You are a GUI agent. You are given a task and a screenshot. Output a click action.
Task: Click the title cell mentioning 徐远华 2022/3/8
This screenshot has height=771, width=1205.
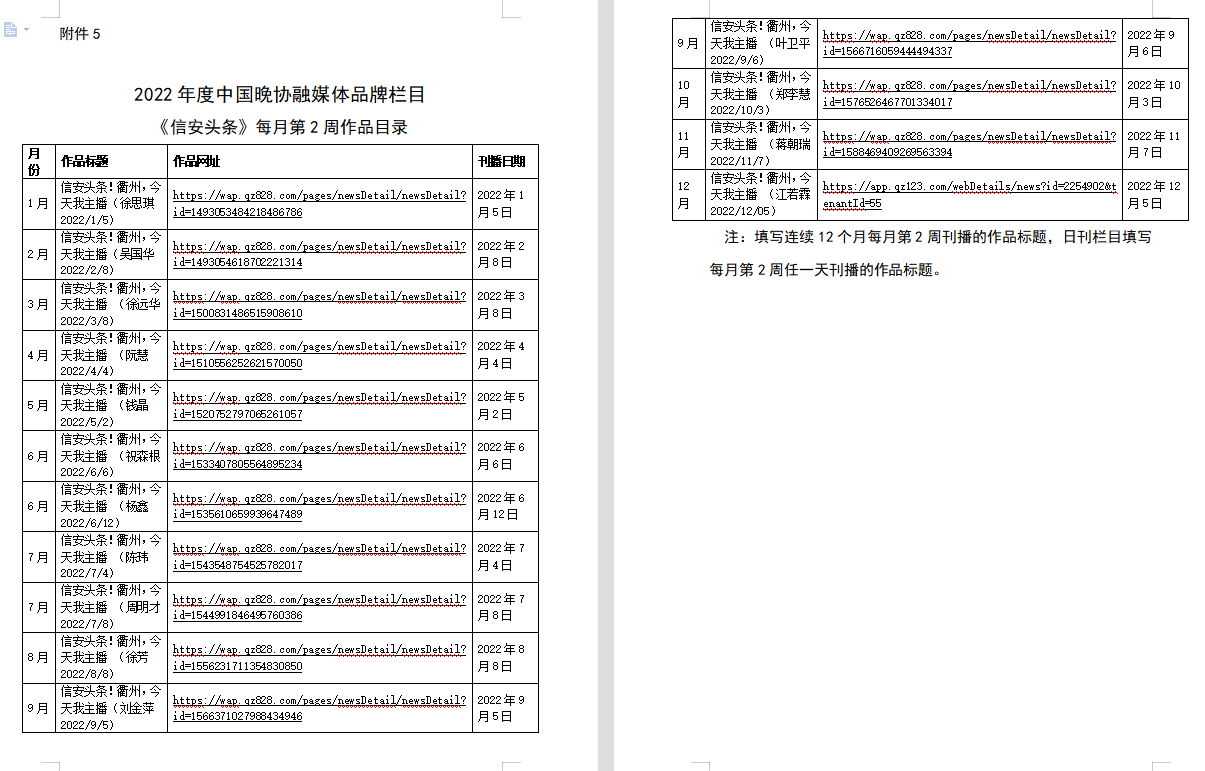[x=111, y=305]
